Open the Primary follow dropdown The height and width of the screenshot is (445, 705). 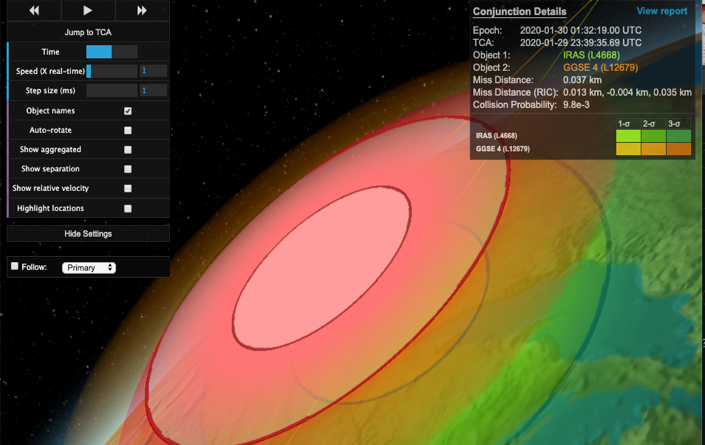tap(89, 268)
